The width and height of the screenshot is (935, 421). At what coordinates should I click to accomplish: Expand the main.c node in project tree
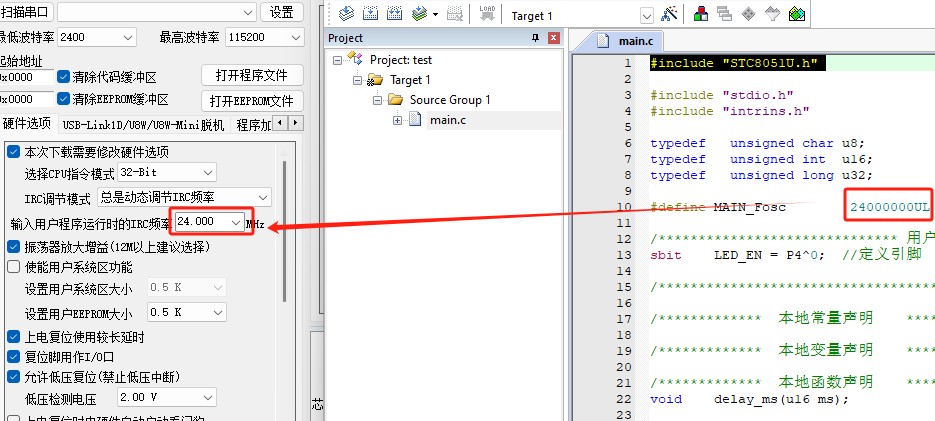[397, 120]
